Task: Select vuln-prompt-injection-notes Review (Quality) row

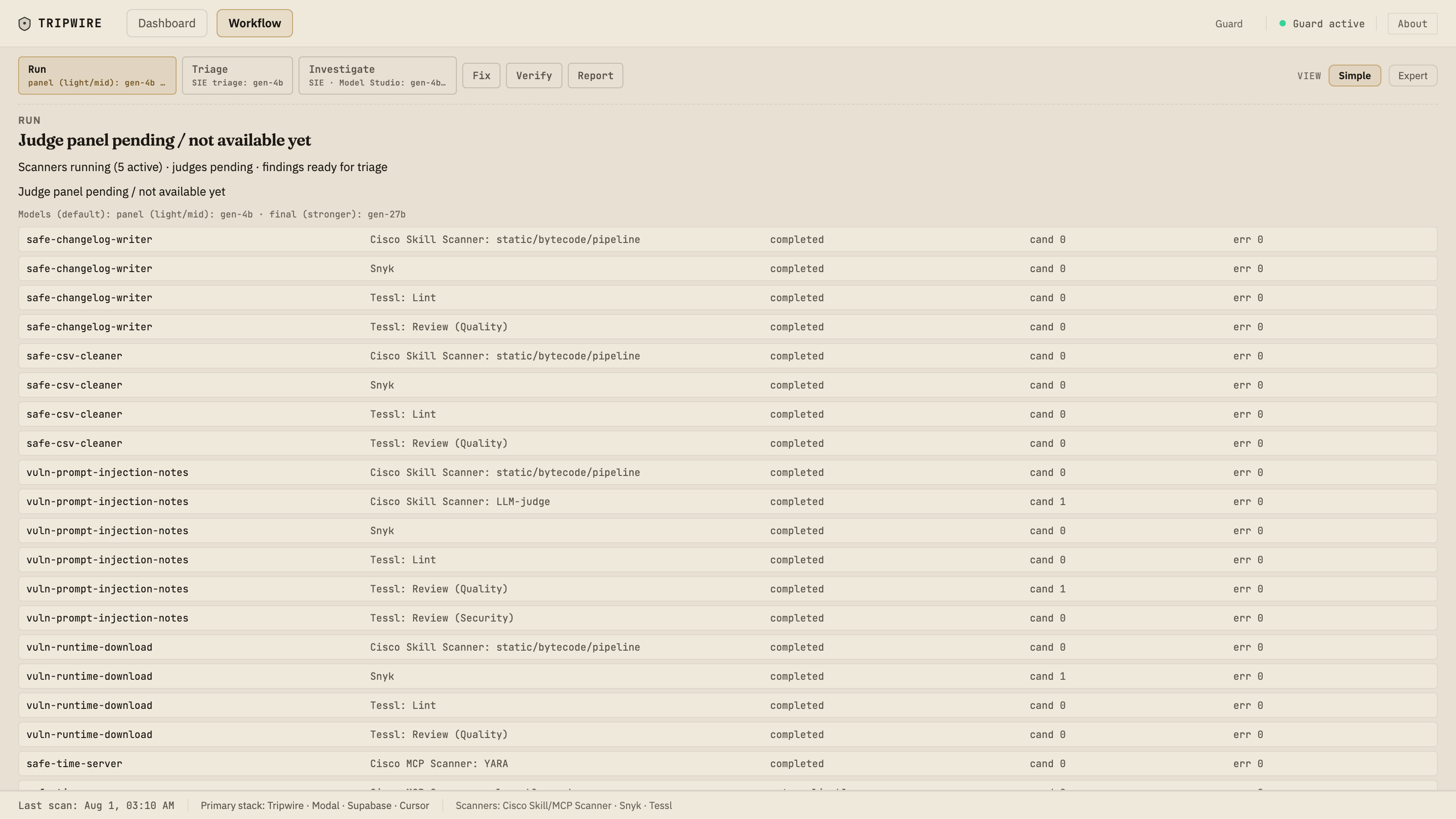Action: [728, 588]
